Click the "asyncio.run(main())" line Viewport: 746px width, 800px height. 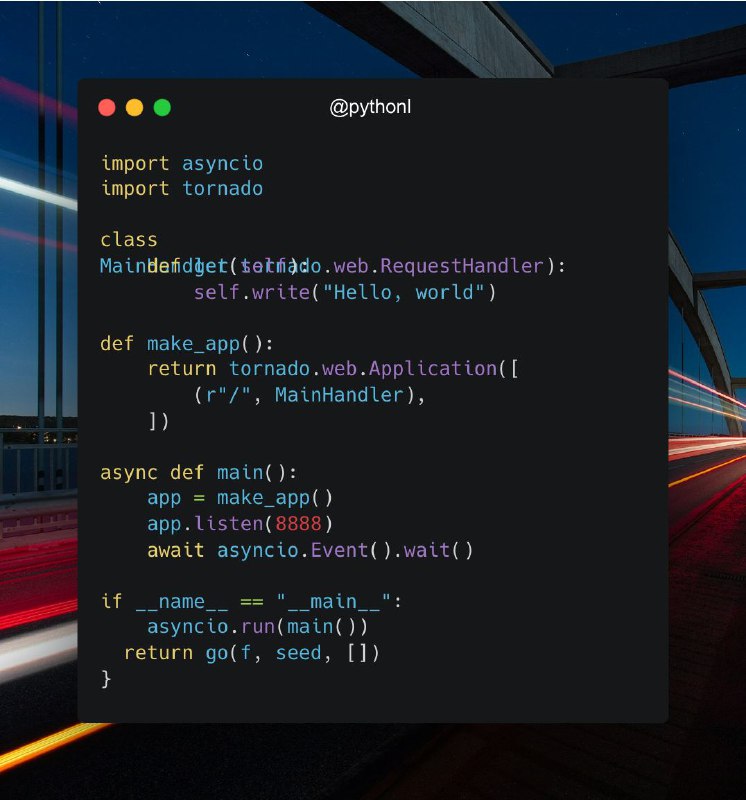(x=257, y=627)
